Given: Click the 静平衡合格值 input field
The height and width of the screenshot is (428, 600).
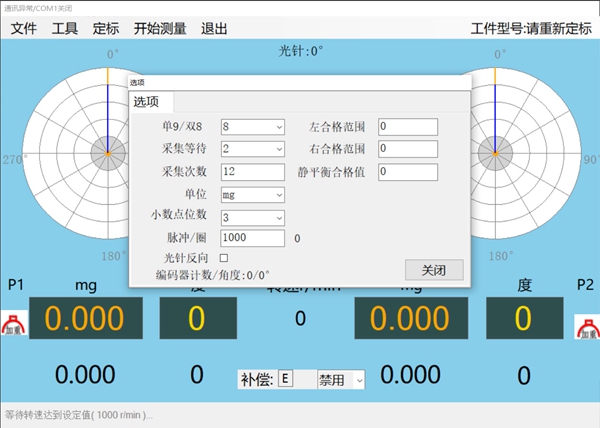Looking at the screenshot, I should [407, 172].
